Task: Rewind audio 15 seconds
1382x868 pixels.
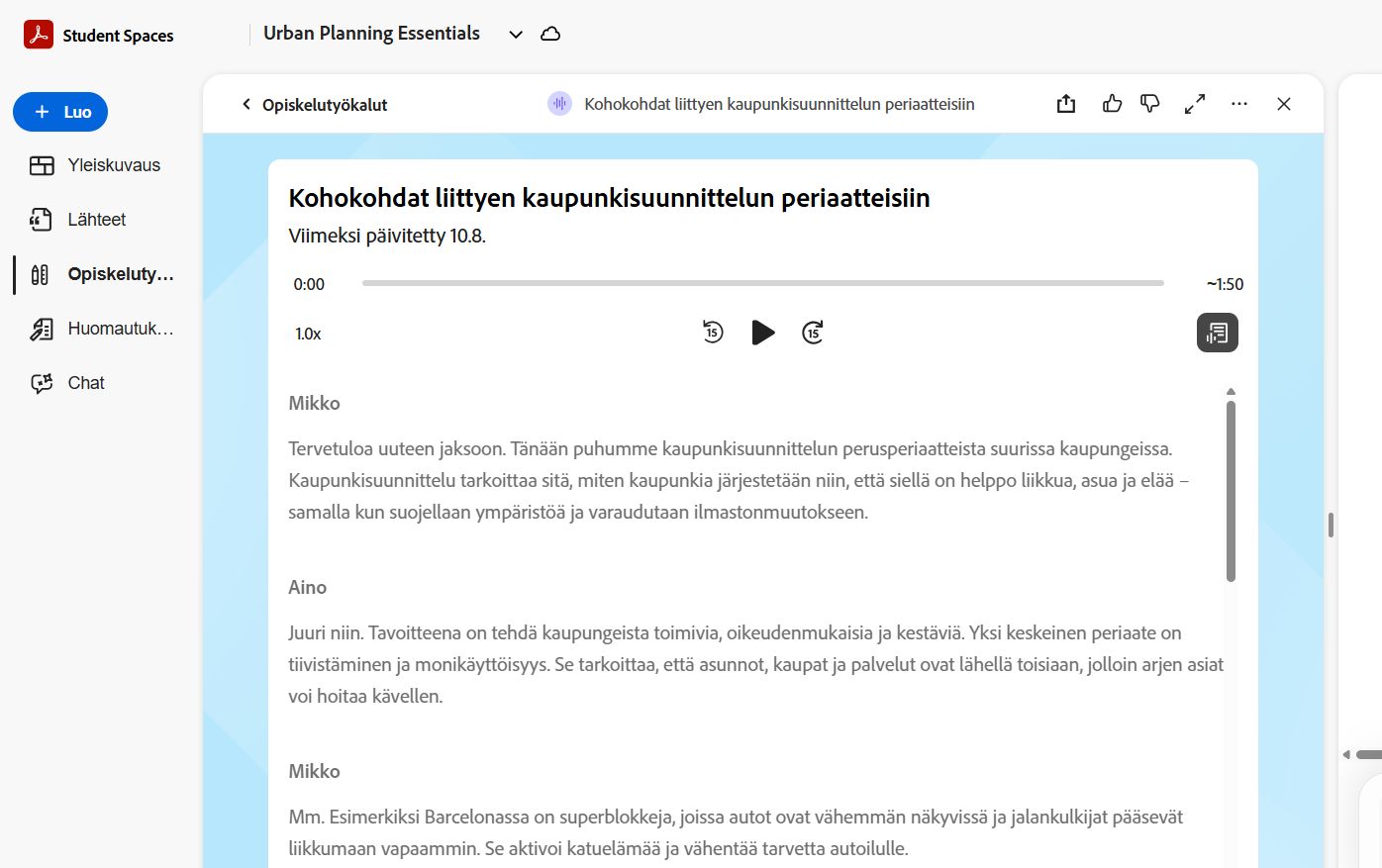Action: coord(713,333)
